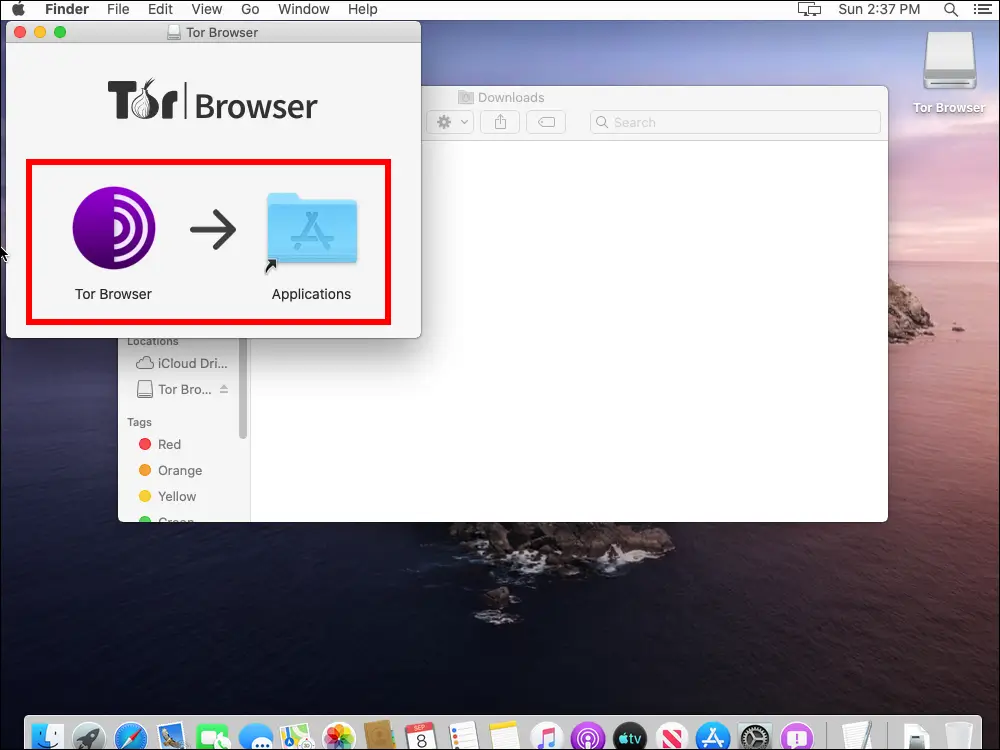Open the Go menu
1000x750 pixels.
tap(250, 9)
